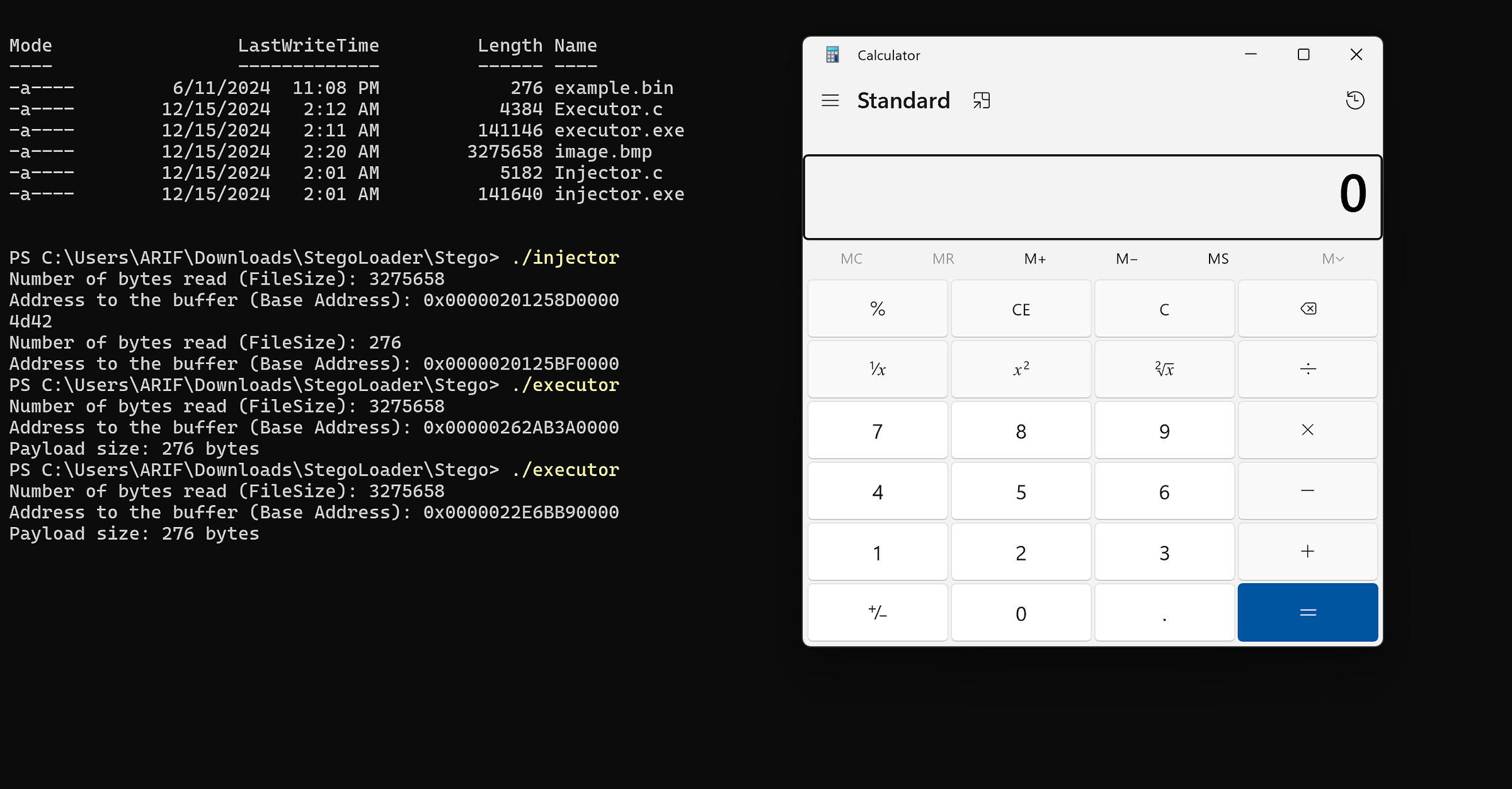Click the percent key

(x=878, y=309)
